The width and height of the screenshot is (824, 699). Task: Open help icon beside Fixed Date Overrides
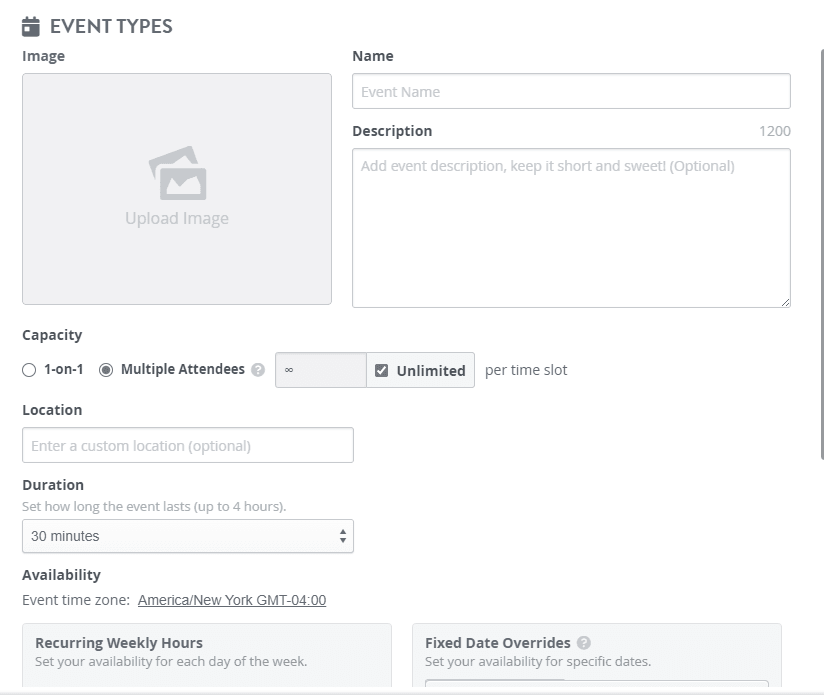tap(584, 643)
